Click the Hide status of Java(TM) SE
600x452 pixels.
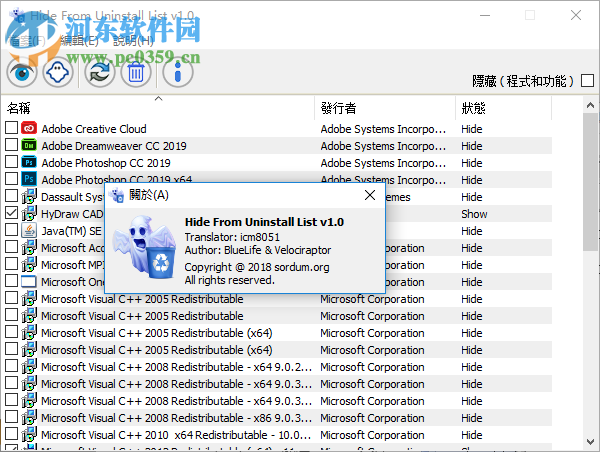pyautogui.click(x=471, y=231)
